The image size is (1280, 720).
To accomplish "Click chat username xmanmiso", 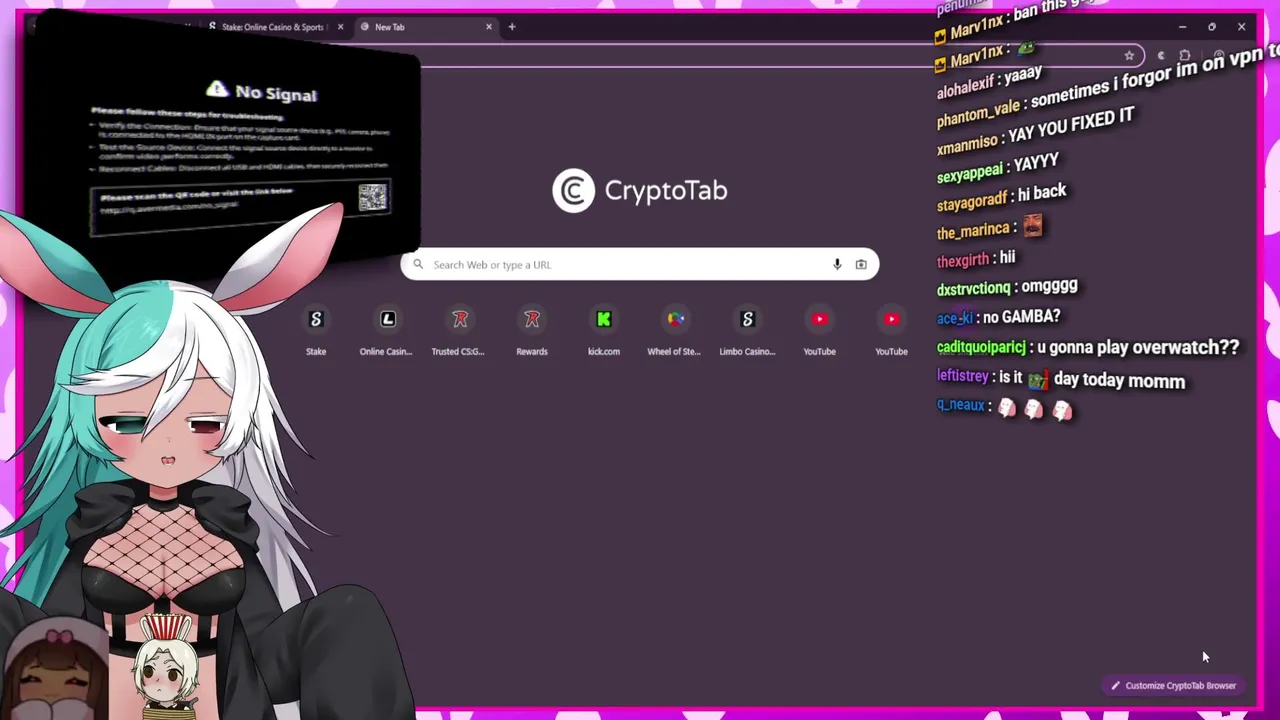I will click(x=967, y=145).
